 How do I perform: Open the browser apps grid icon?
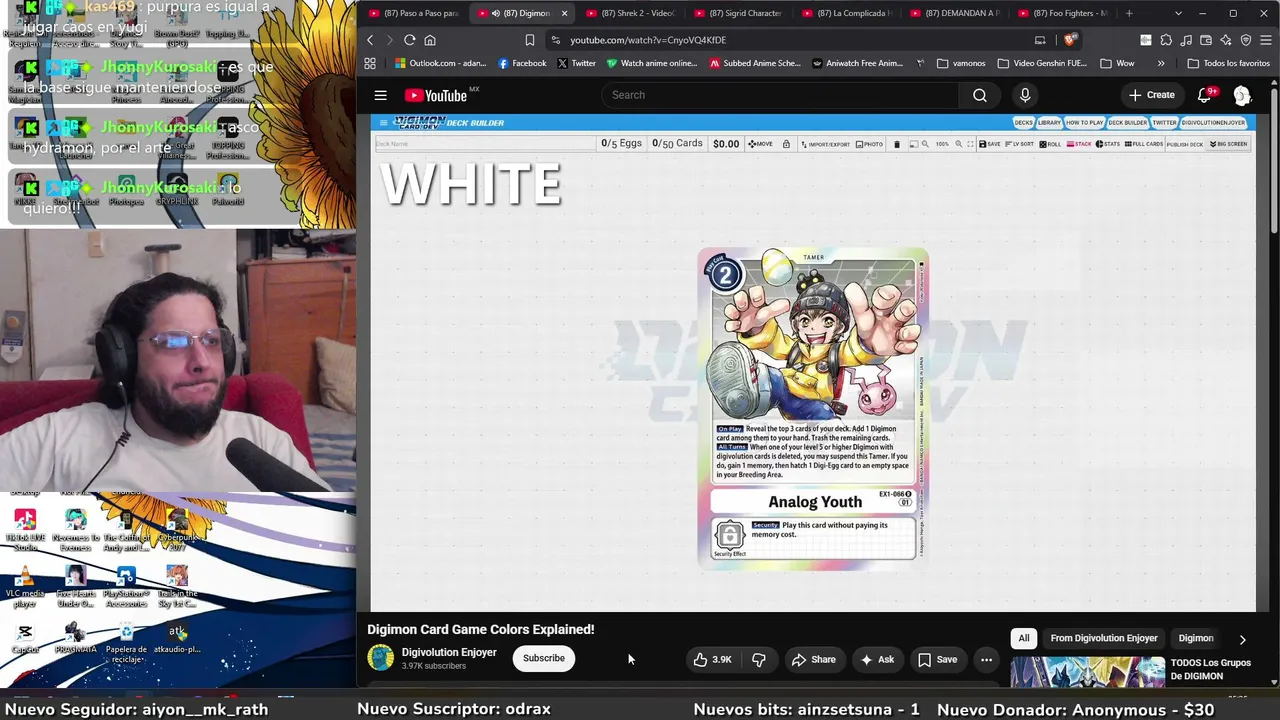pos(370,63)
